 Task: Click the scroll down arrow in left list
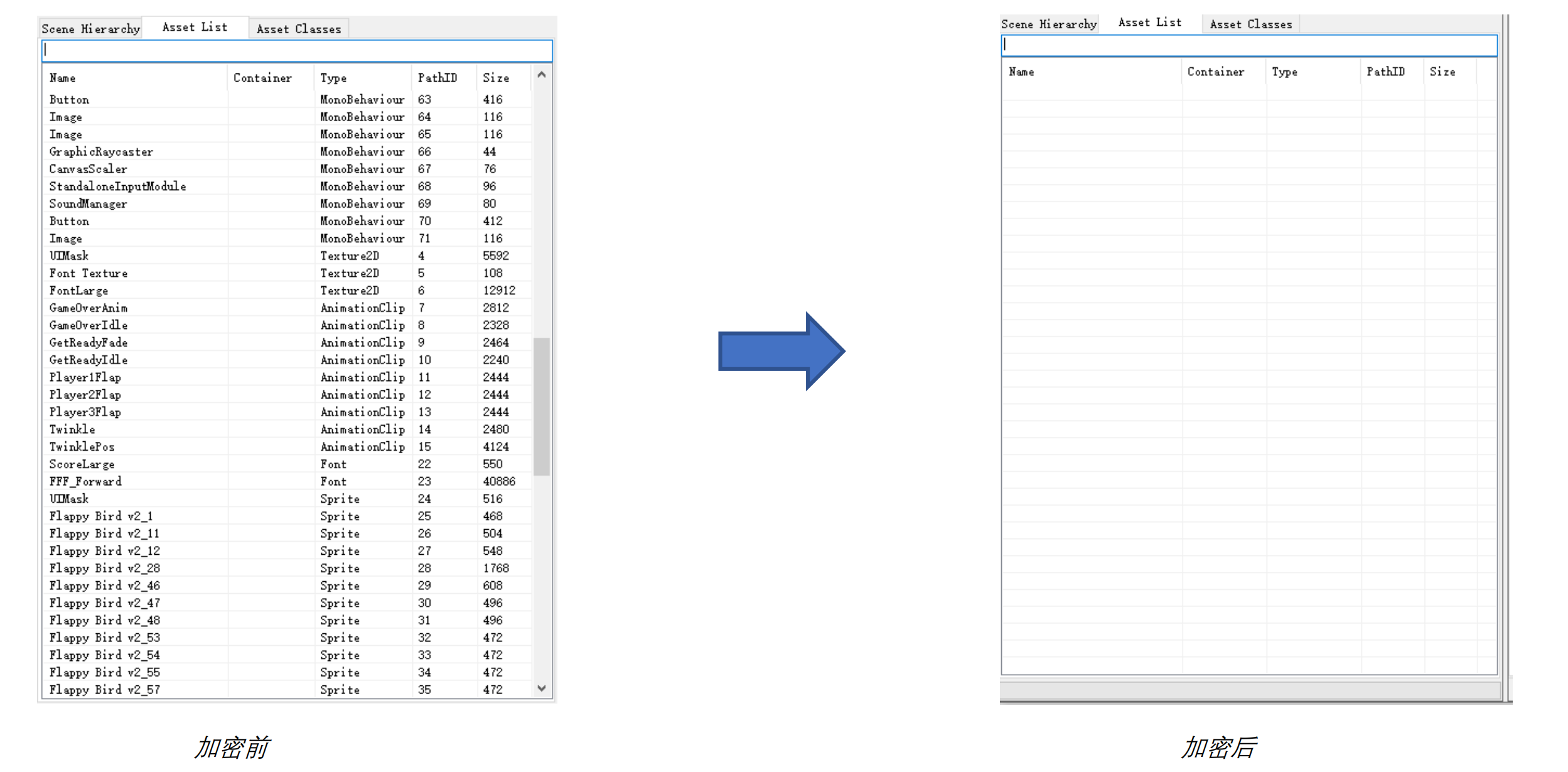(542, 689)
